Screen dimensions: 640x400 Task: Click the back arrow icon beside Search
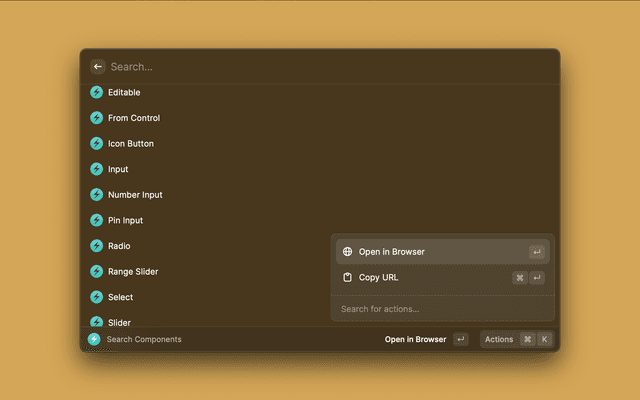coord(98,67)
